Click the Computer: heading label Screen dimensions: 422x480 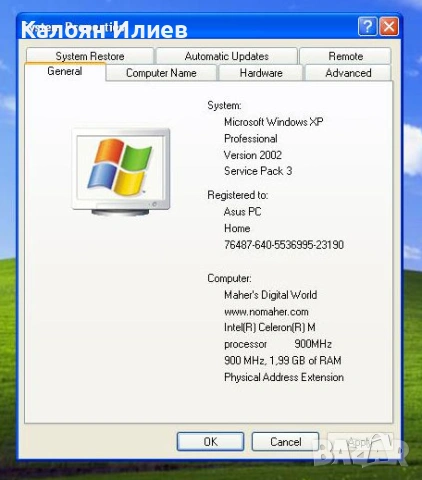click(x=229, y=278)
